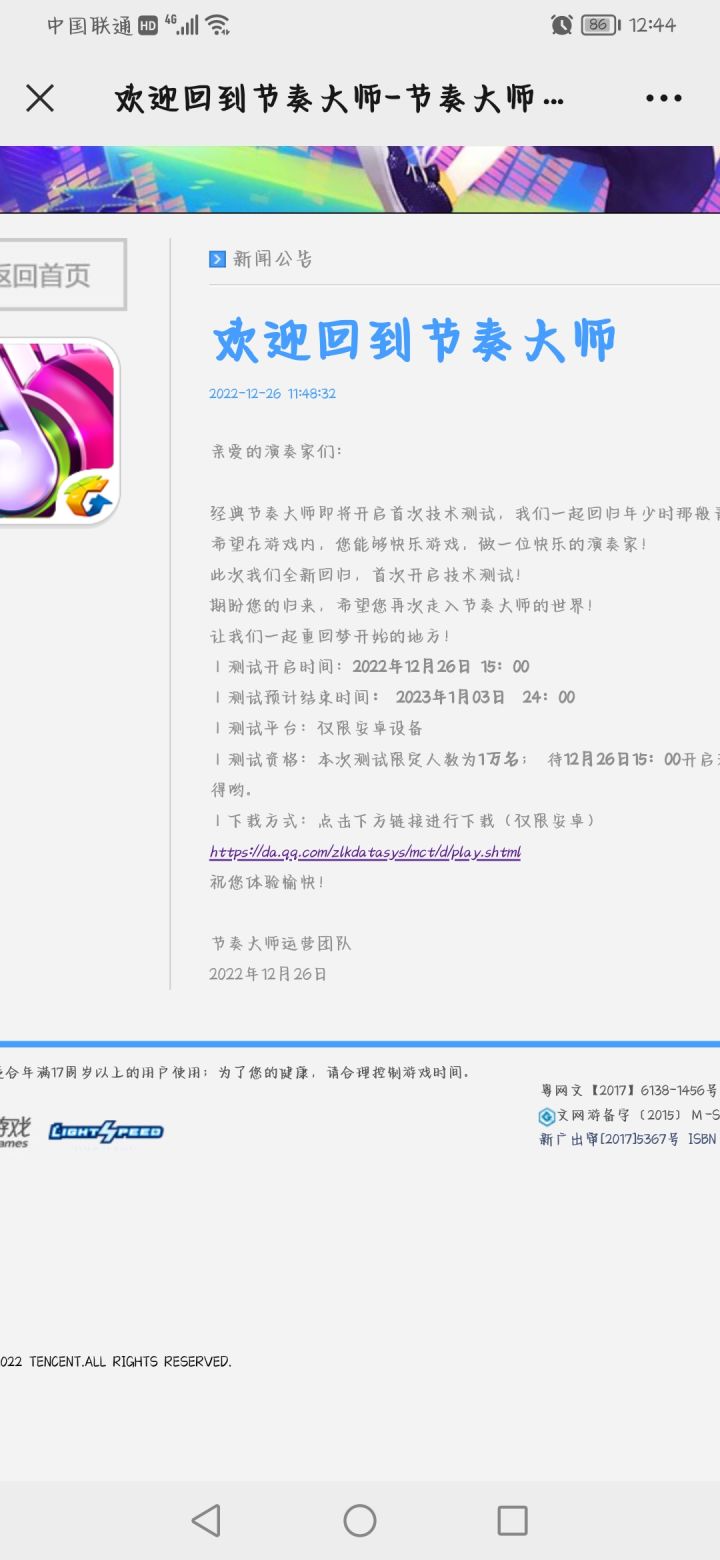This screenshot has height=1560, width=720.
Task: Tap the Rhythm Master game app icon
Action: pyautogui.click(x=60, y=431)
